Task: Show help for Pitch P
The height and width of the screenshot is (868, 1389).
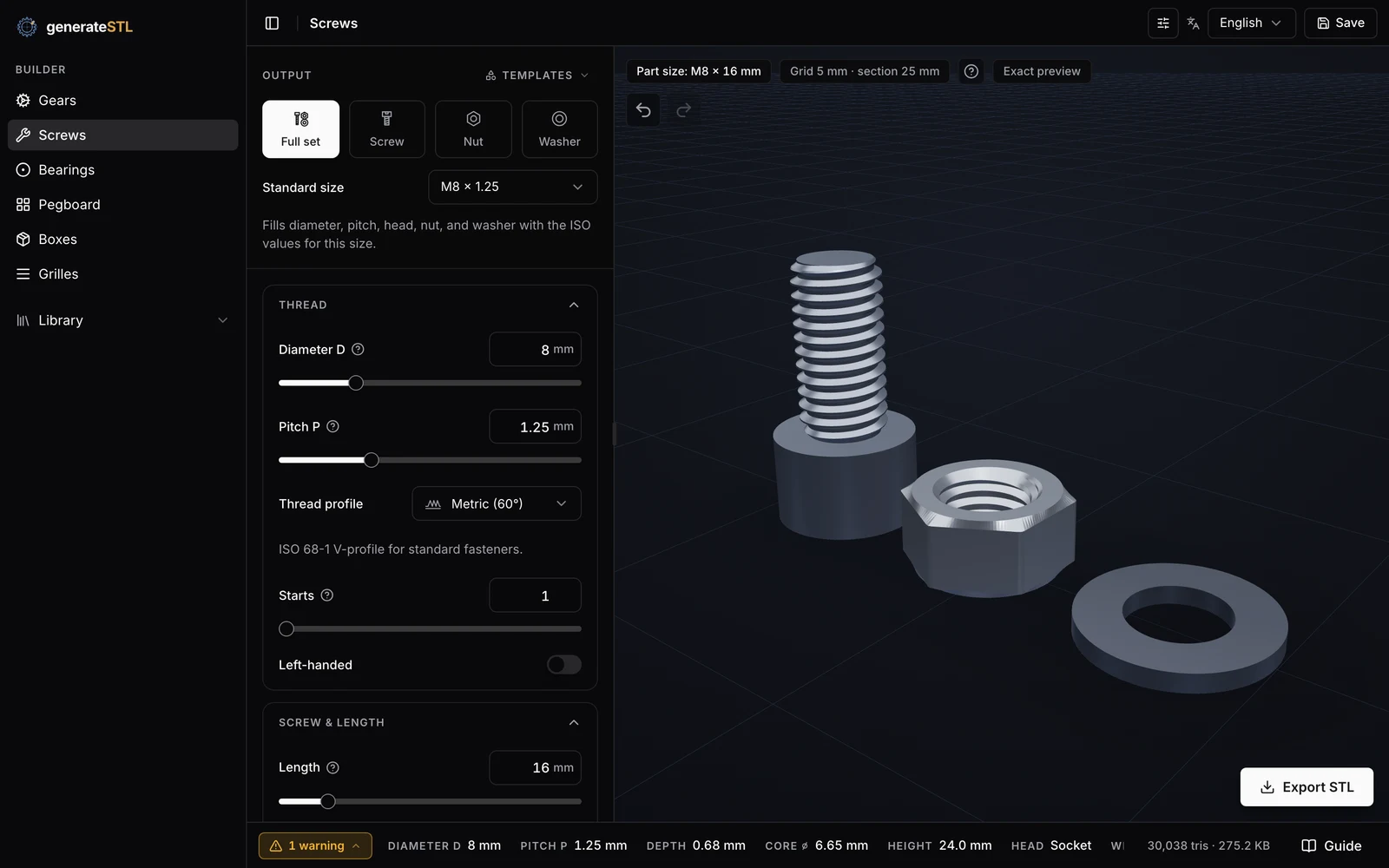Action: 332,426
